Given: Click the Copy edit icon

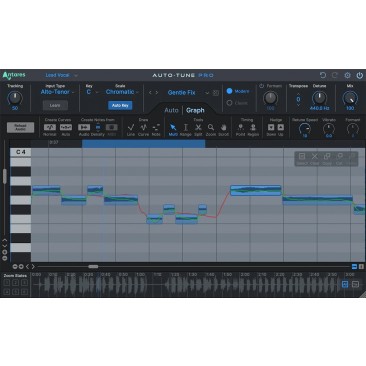Looking at the screenshot, I should [x=327, y=156].
